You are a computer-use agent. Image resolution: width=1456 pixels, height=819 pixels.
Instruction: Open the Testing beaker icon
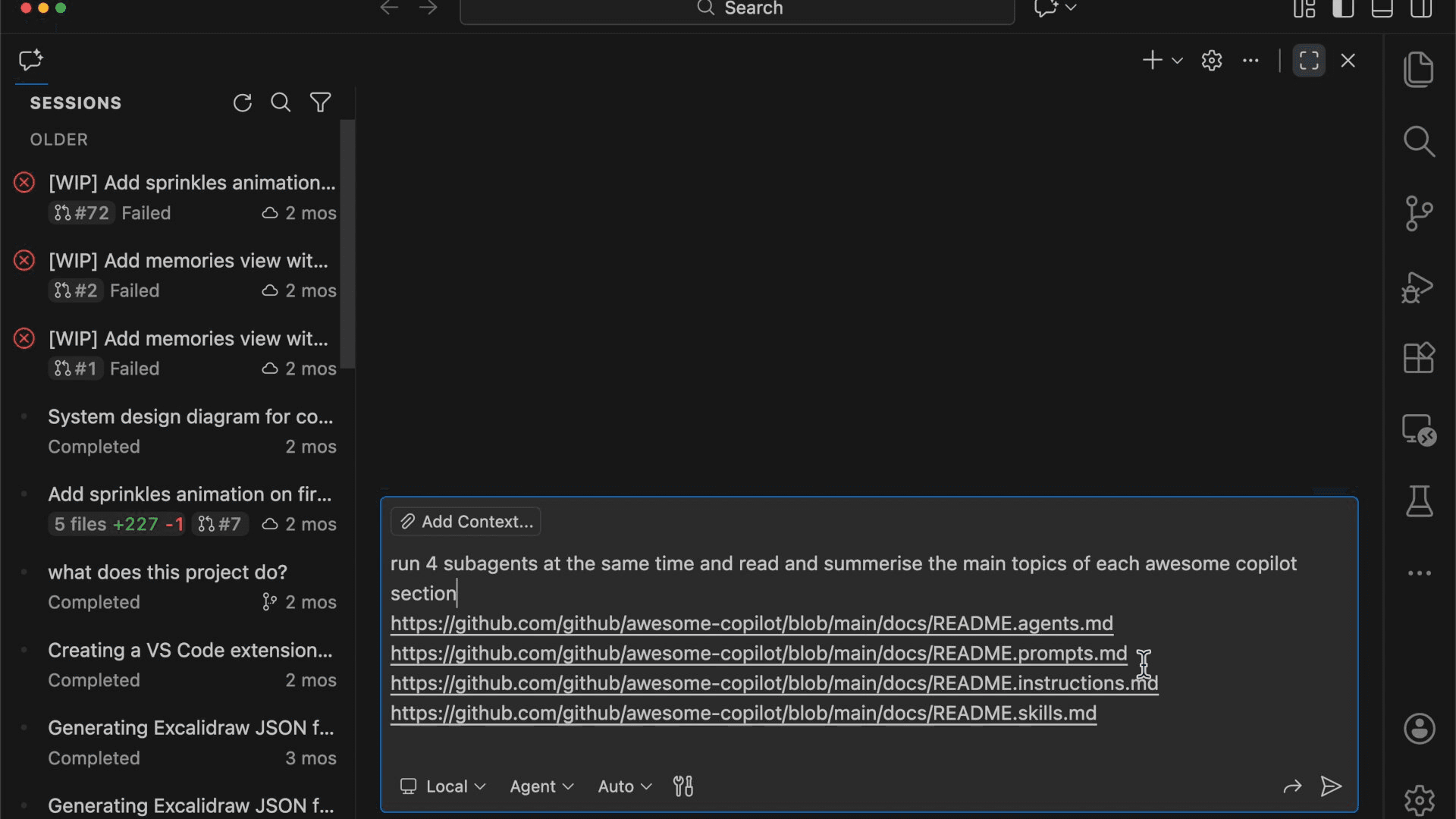[x=1418, y=501]
